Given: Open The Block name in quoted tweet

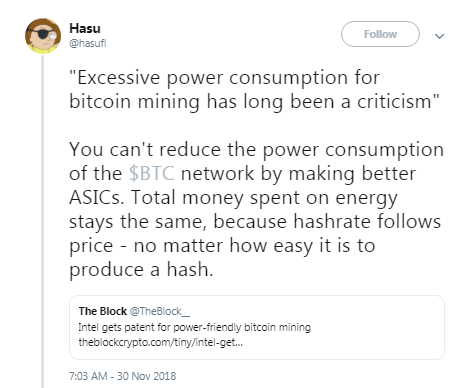Looking at the screenshot, I should (x=103, y=311).
